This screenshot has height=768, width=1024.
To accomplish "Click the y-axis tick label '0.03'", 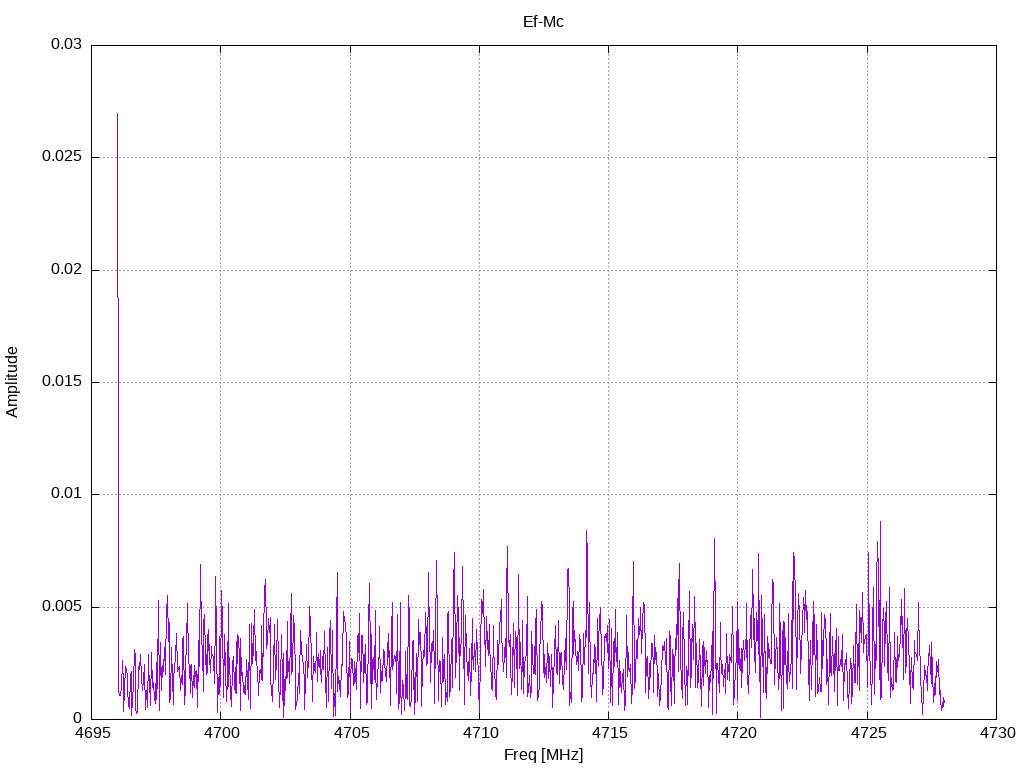I will [67, 44].
